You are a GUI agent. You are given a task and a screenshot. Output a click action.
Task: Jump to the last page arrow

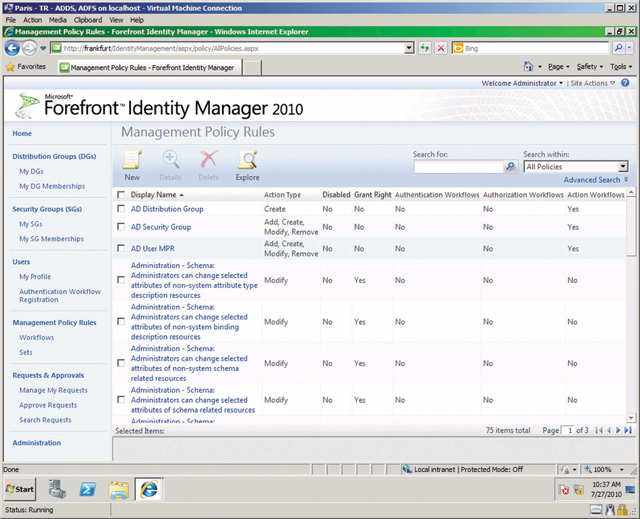[x=628, y=430]
